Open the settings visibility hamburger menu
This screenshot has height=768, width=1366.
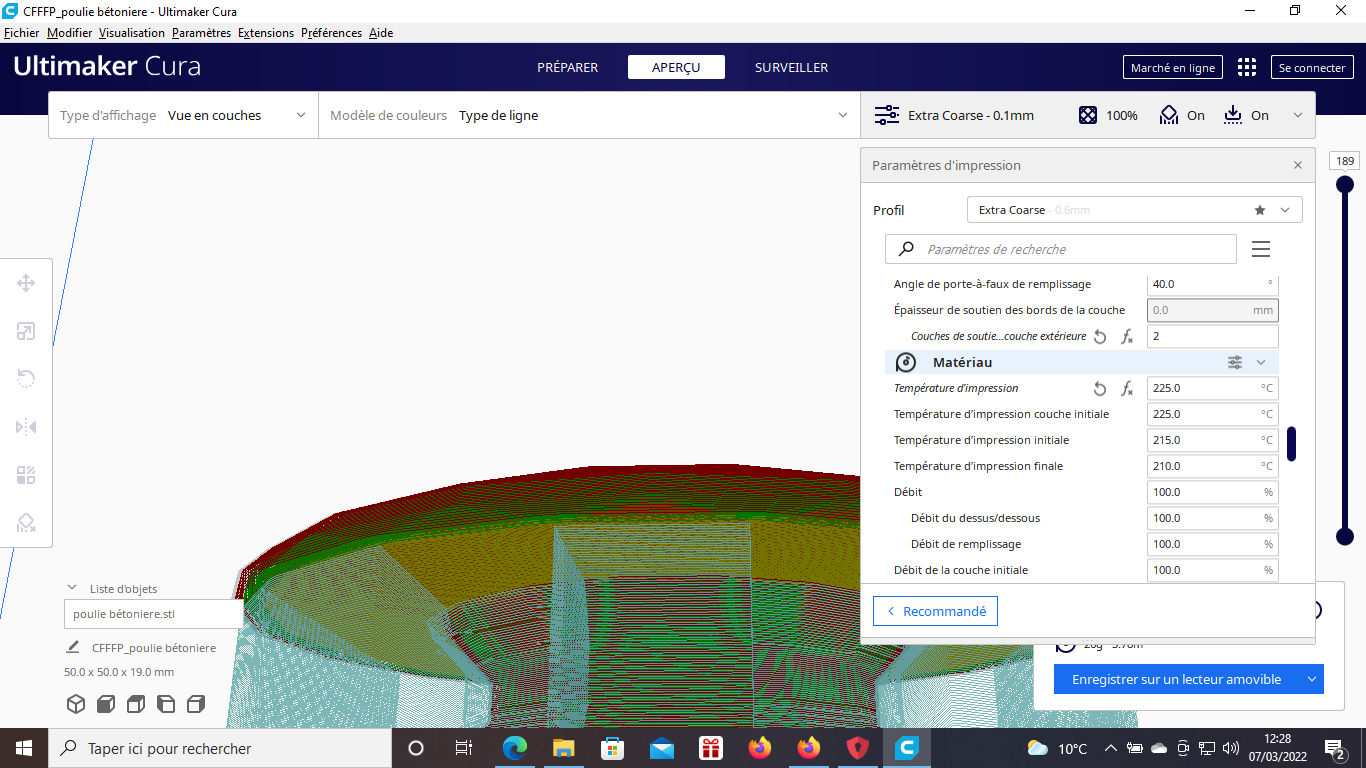(1261, 249)
